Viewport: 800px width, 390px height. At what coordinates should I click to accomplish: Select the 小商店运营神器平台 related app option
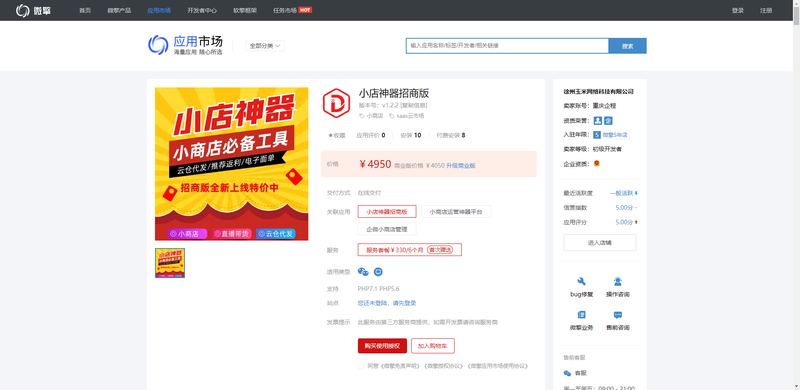click(456, 211)
